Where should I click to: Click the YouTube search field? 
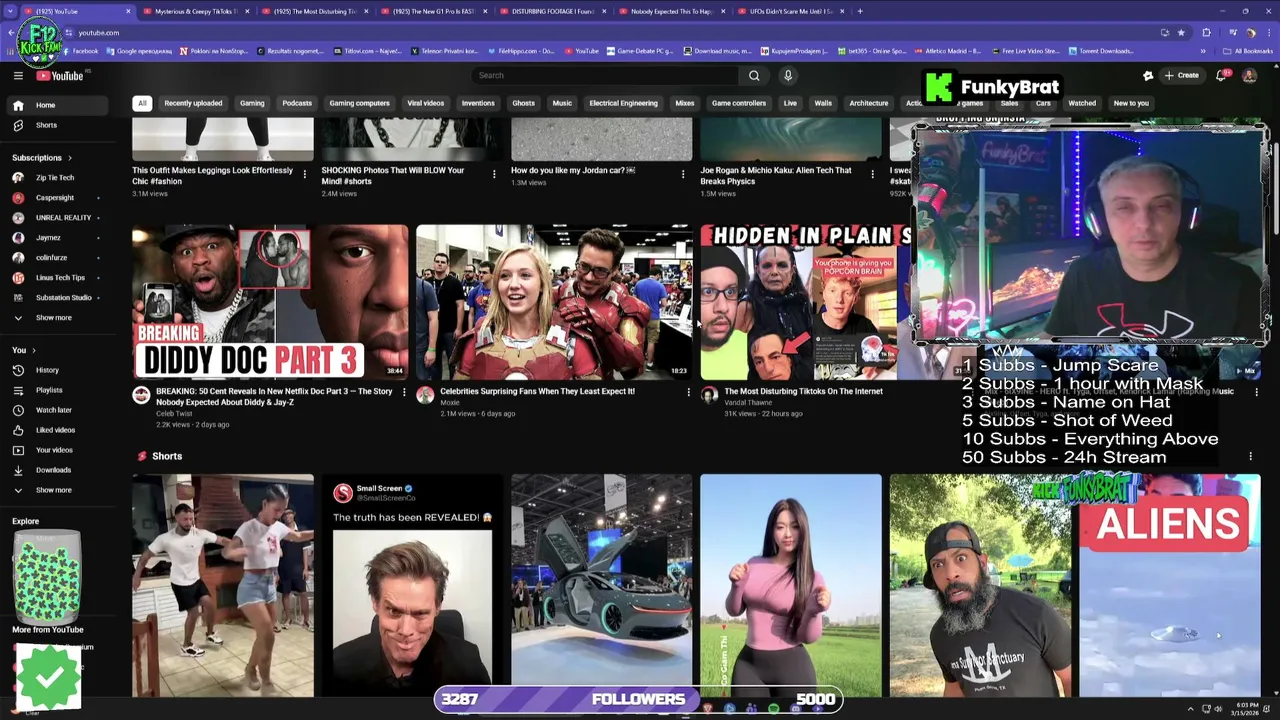[605, 76]
